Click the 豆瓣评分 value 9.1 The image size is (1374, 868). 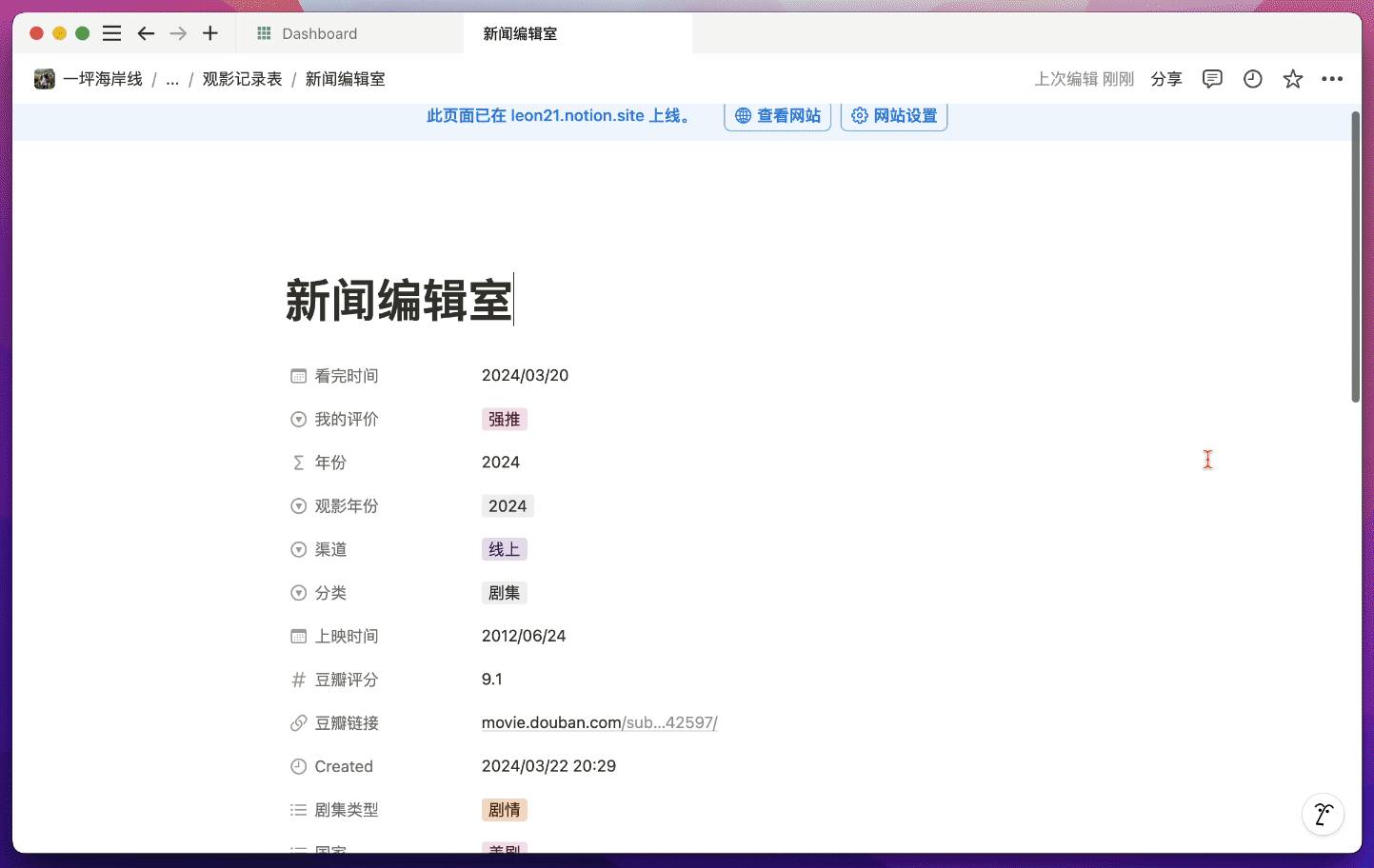[x=492, y=680]
